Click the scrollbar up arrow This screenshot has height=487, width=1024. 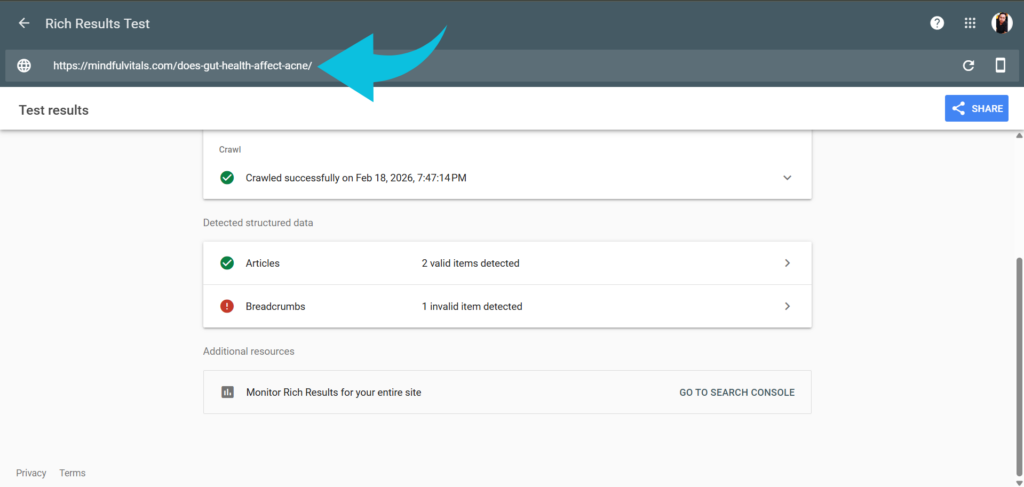[x=1019, y=135]
